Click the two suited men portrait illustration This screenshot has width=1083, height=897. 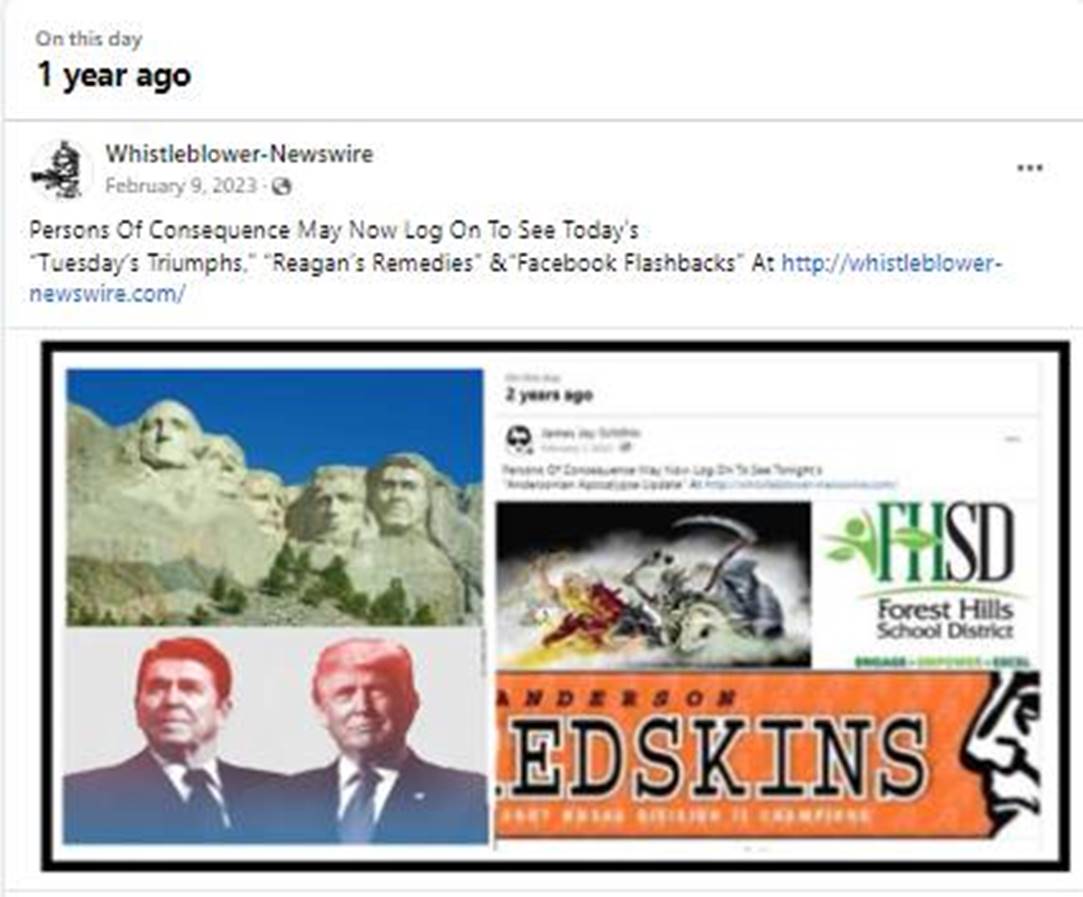274,736
